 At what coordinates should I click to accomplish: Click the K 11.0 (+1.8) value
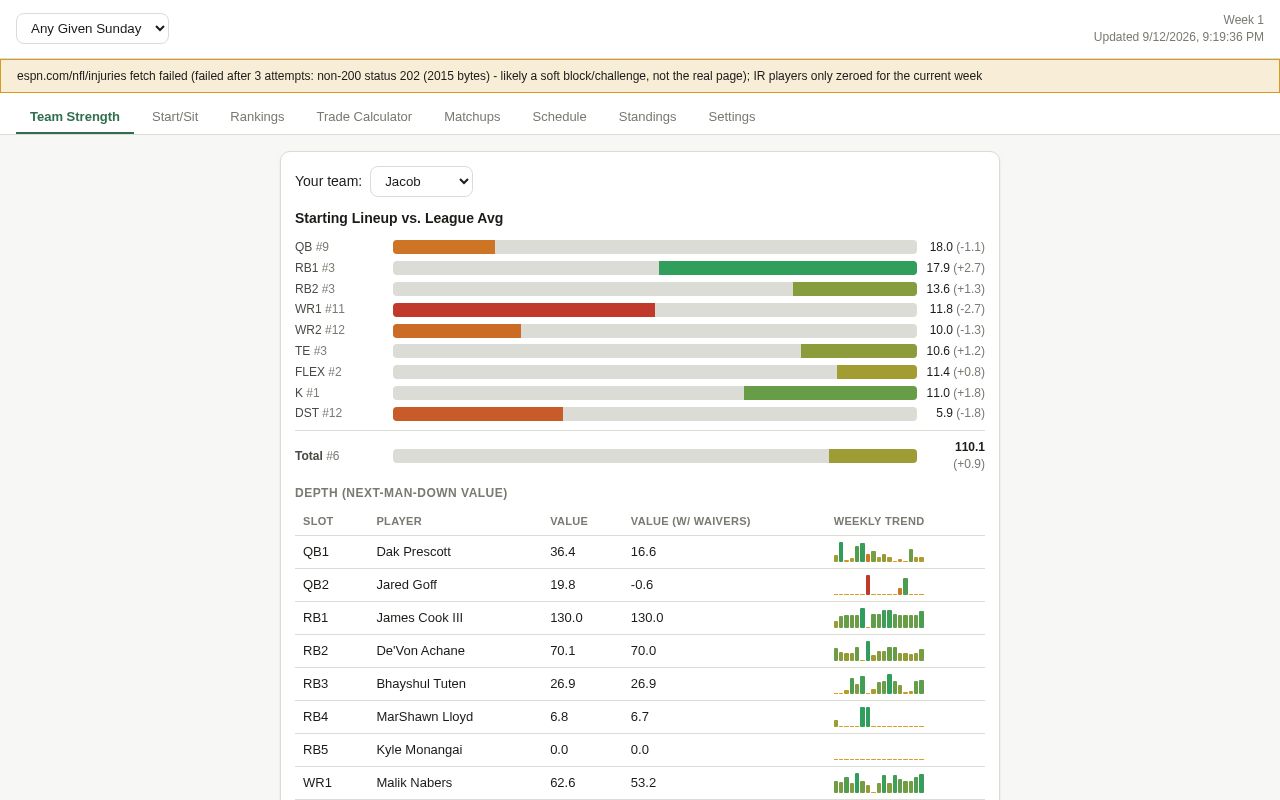pos(956,393)
